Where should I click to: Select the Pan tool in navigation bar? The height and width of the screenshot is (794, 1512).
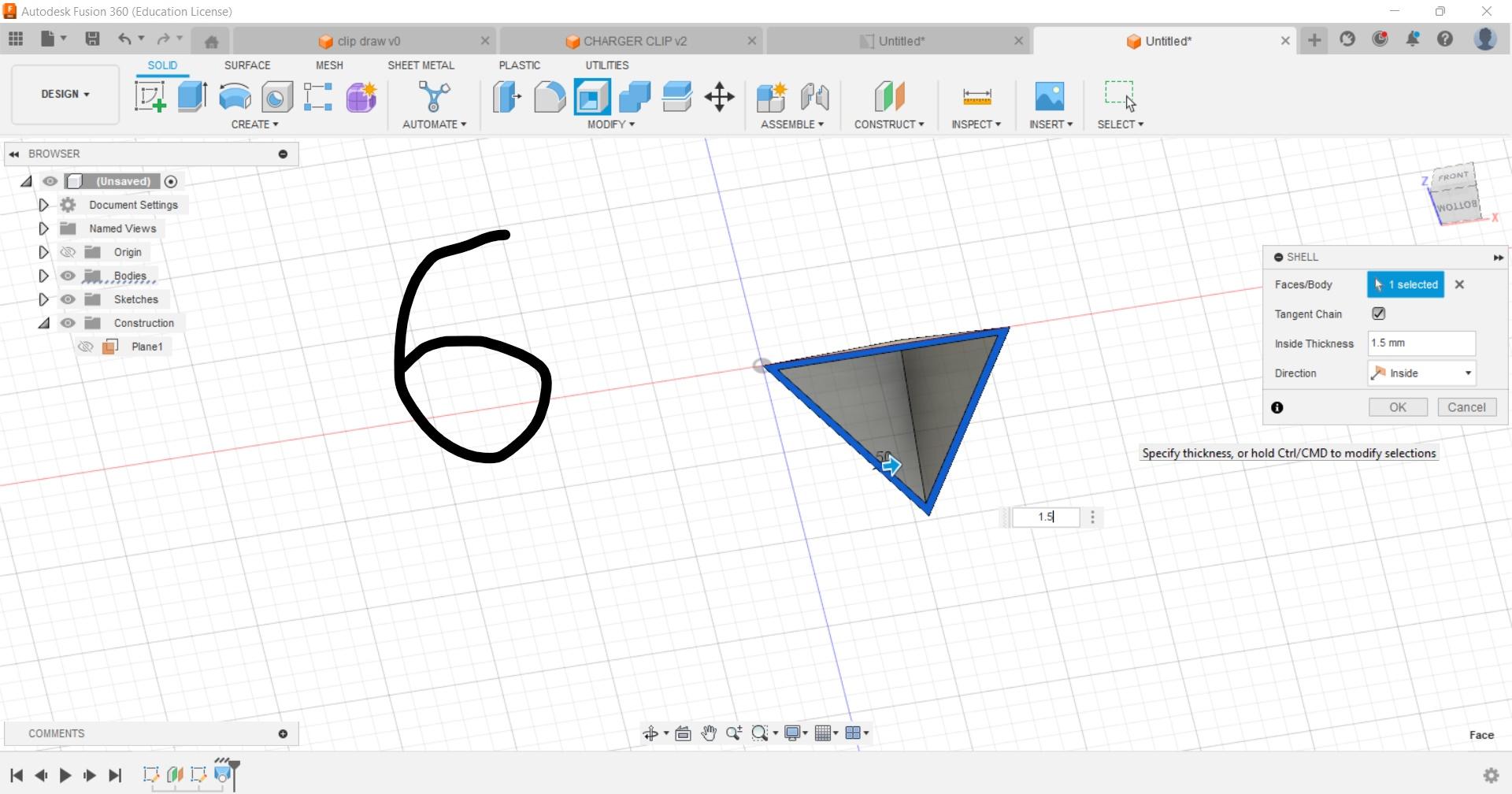pos(708,733)
